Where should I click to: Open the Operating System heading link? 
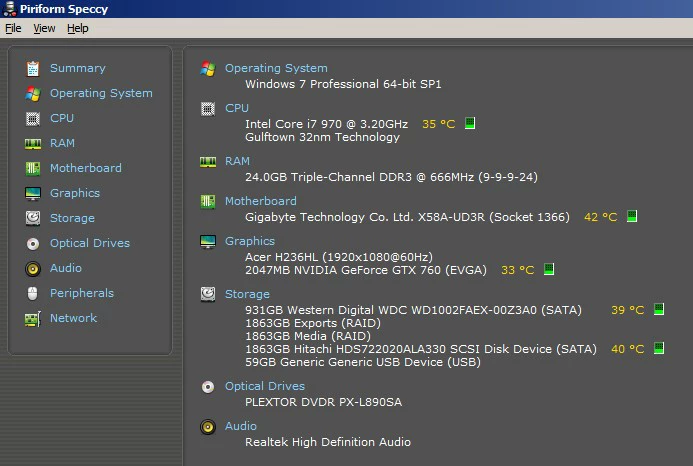(x=276, y=68)
